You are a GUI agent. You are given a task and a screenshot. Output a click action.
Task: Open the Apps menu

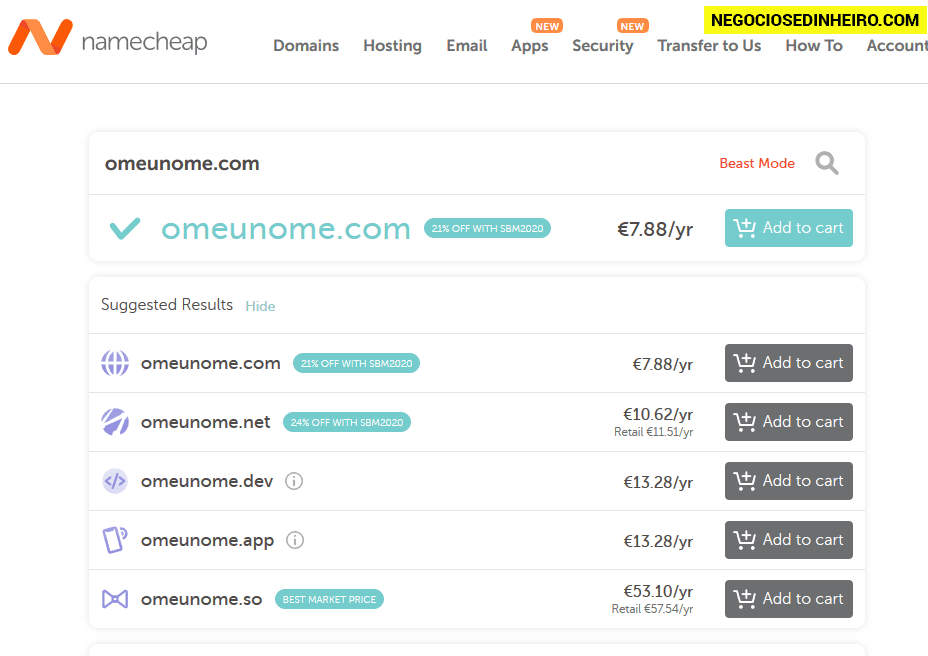tap(530, 46)
